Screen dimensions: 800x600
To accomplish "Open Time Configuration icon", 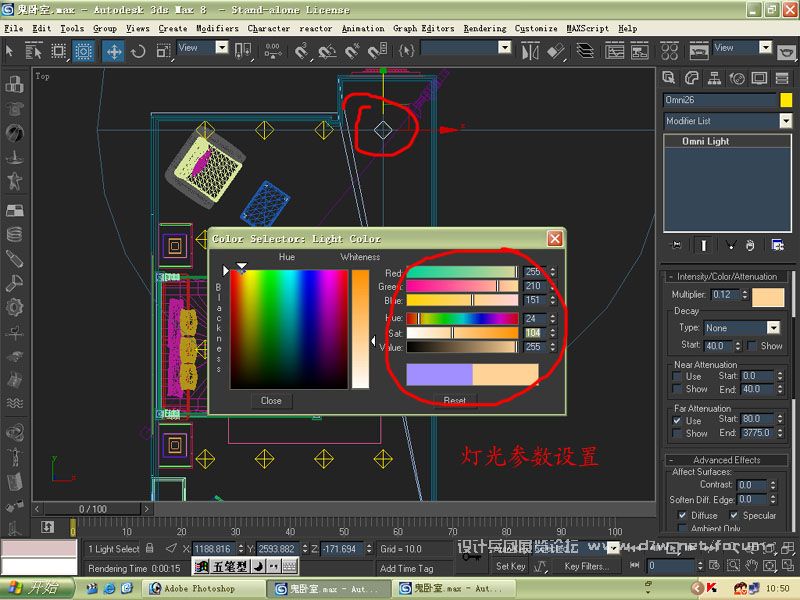I will (x=714, y=565).
